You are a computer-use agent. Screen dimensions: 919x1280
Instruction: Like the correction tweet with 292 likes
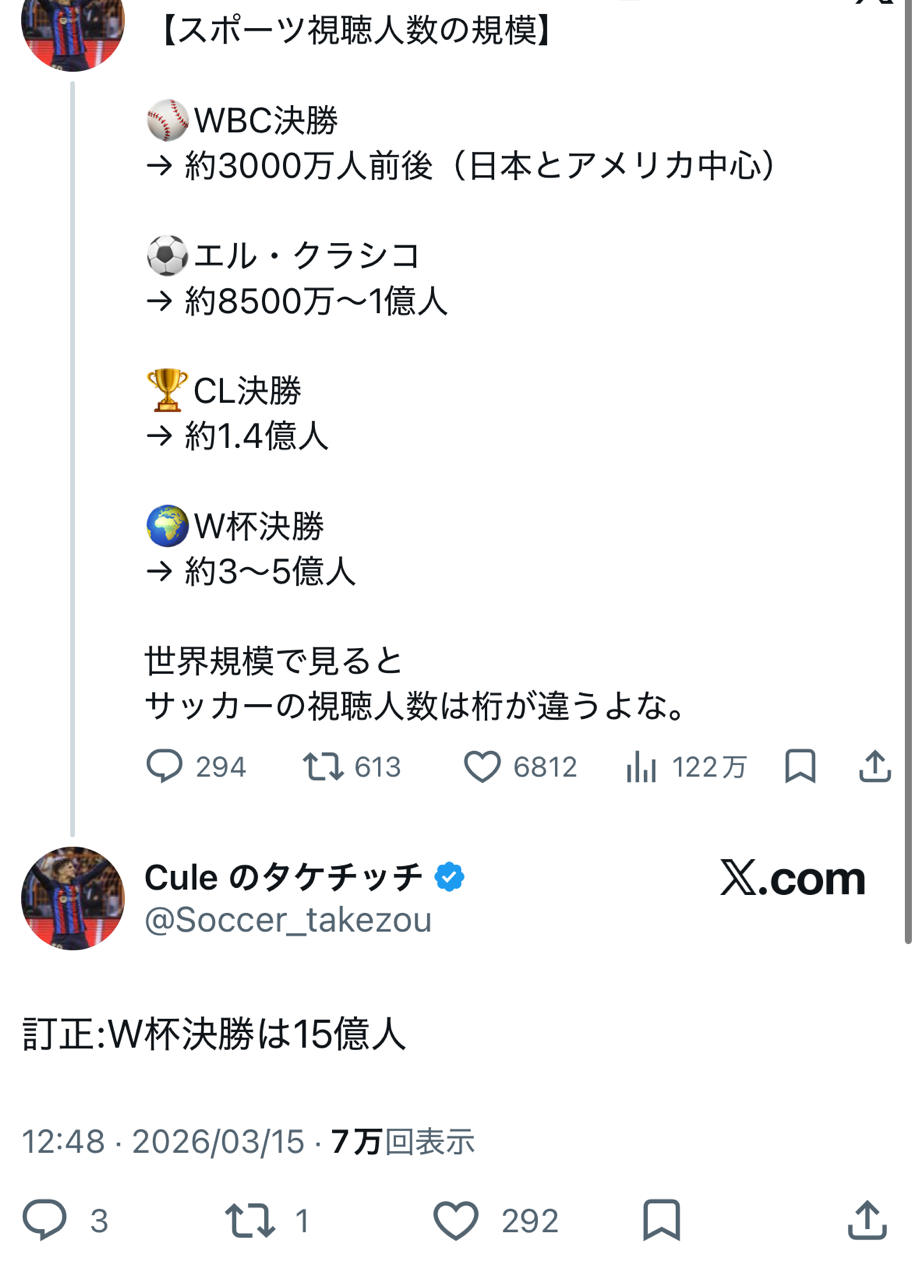click(x=456, y=1221)
